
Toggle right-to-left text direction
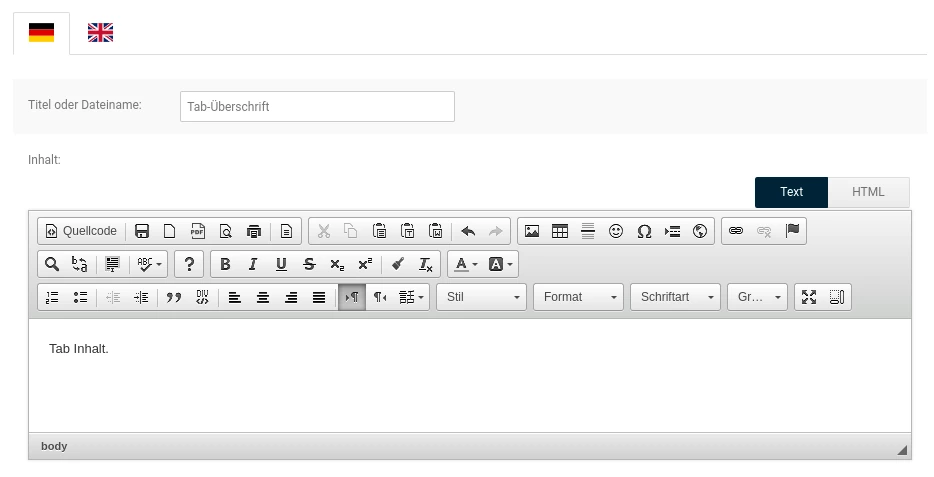point(380,297)
